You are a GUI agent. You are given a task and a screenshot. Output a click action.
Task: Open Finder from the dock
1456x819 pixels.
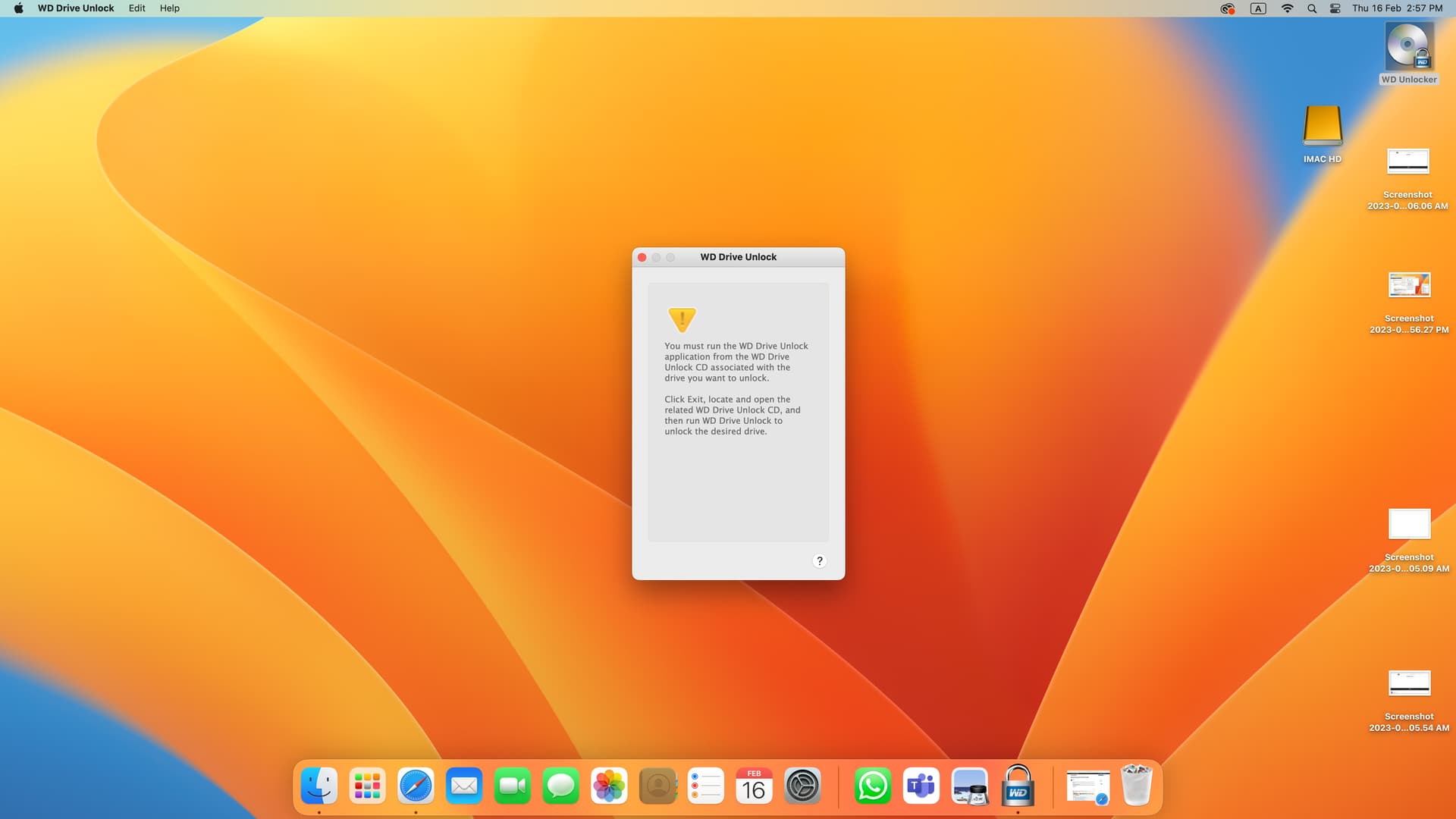click(319, 786)
